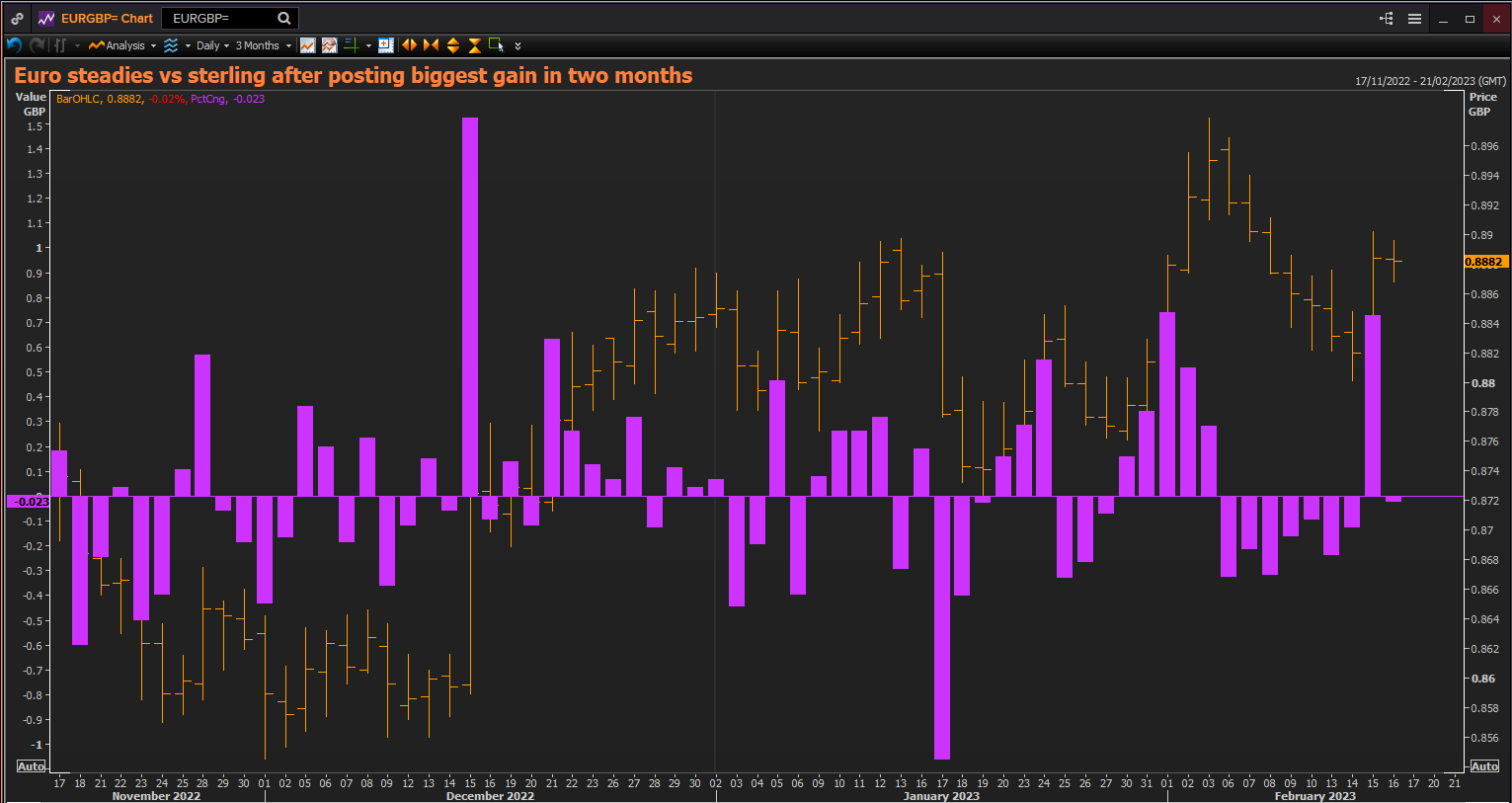Click the January 2023 axis label

coord(941,796)
